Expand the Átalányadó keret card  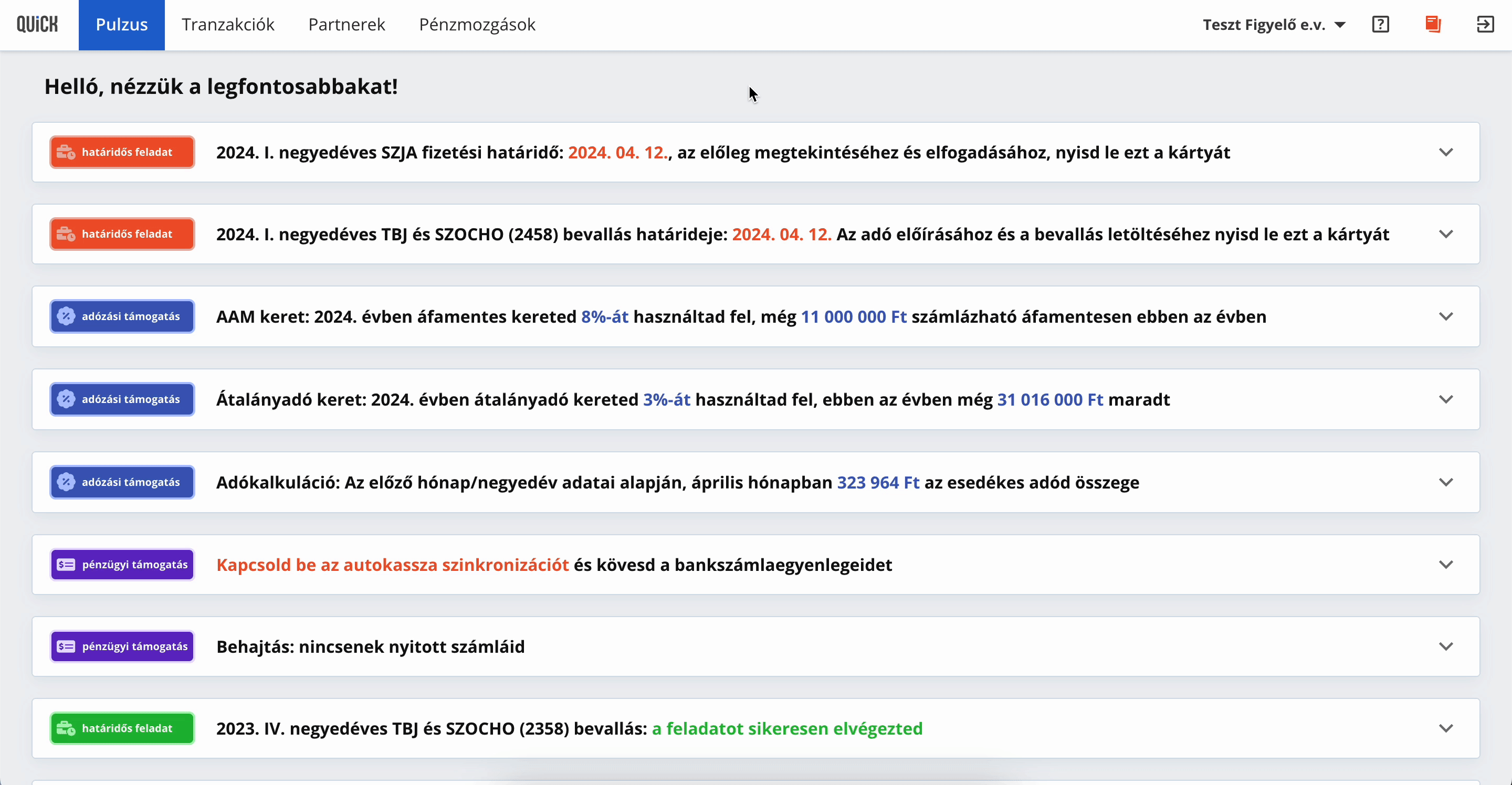1446,399
